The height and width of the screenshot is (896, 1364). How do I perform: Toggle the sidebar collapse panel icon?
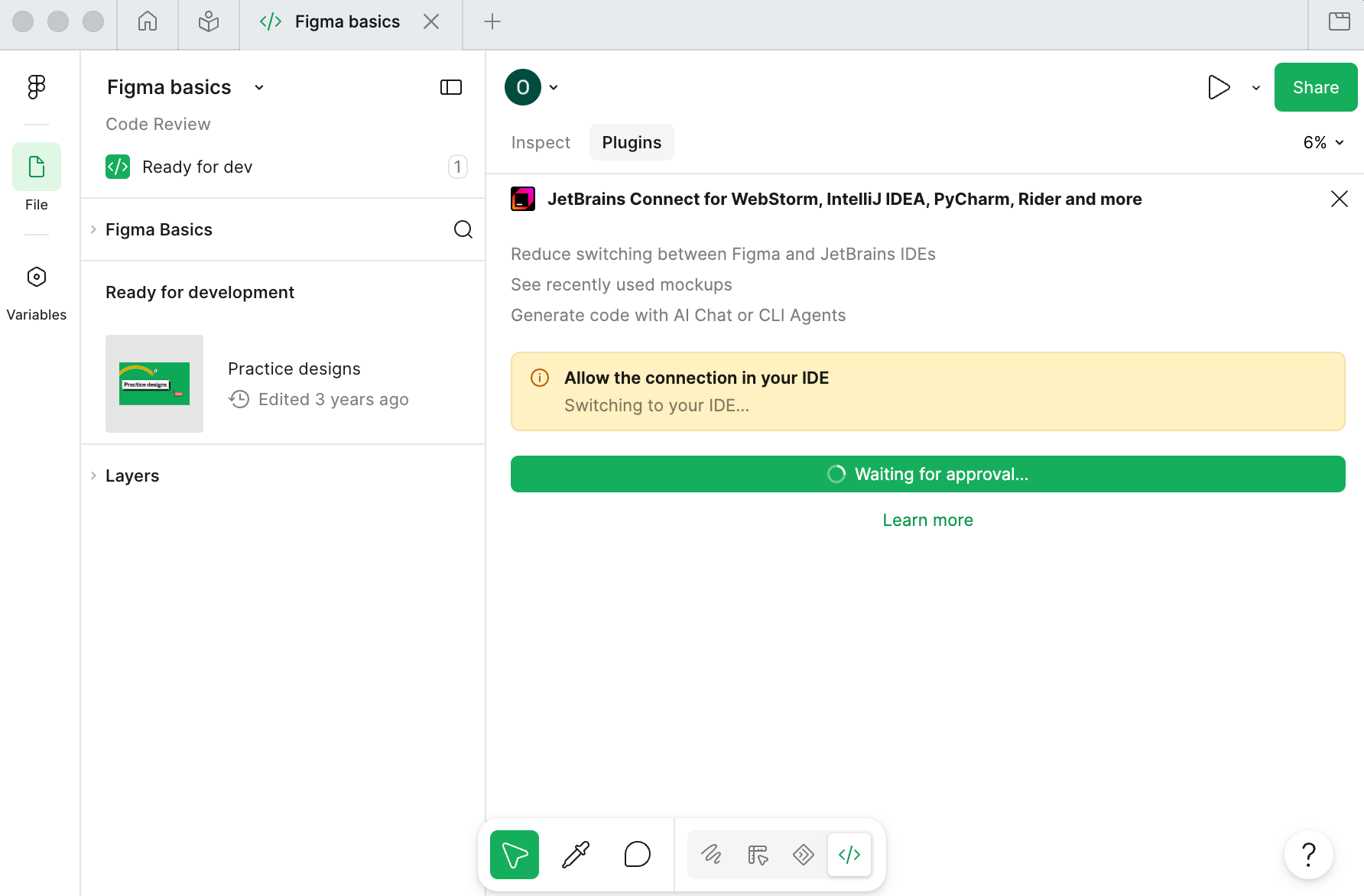click(x=451, y=87)
